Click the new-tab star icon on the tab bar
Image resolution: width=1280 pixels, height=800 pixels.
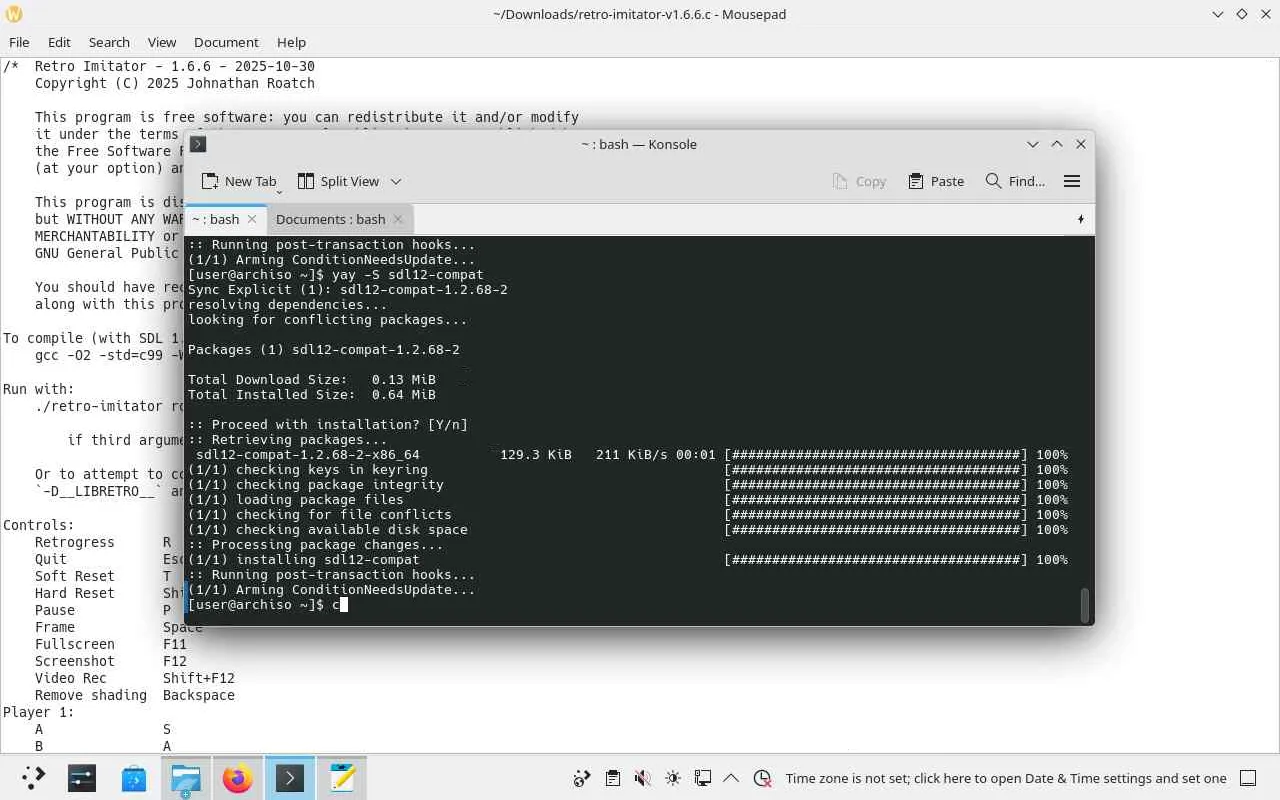[x=1080, y=219]
